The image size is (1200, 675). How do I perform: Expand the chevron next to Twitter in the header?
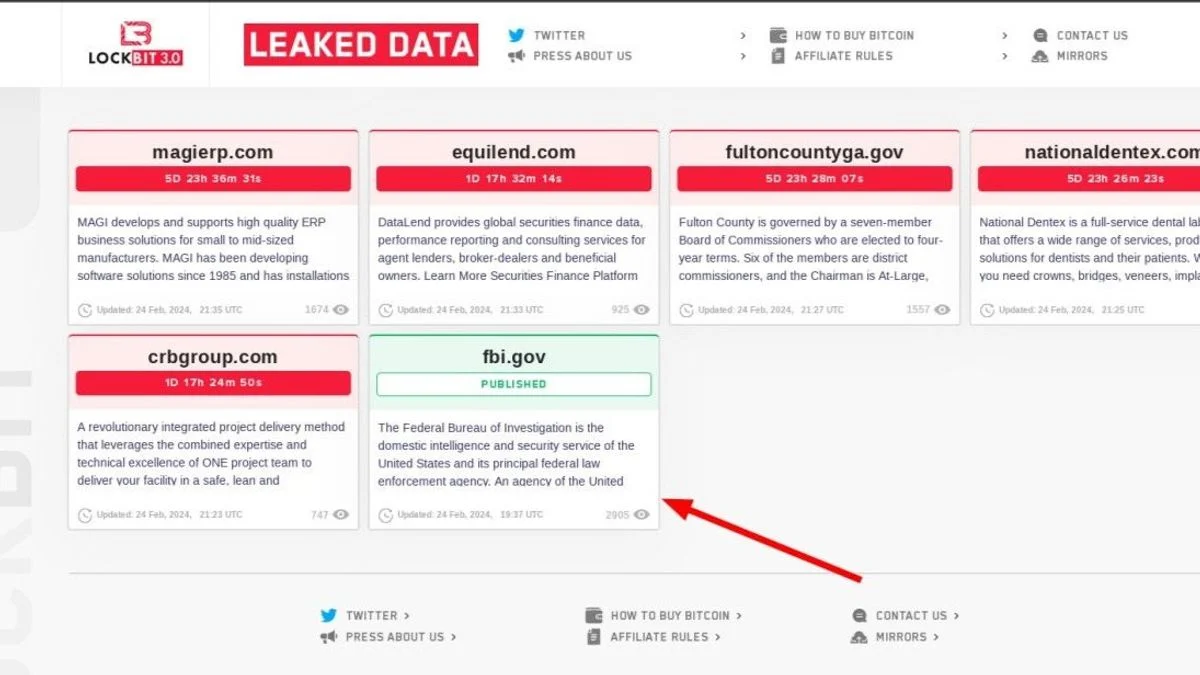tap(743, 34)
